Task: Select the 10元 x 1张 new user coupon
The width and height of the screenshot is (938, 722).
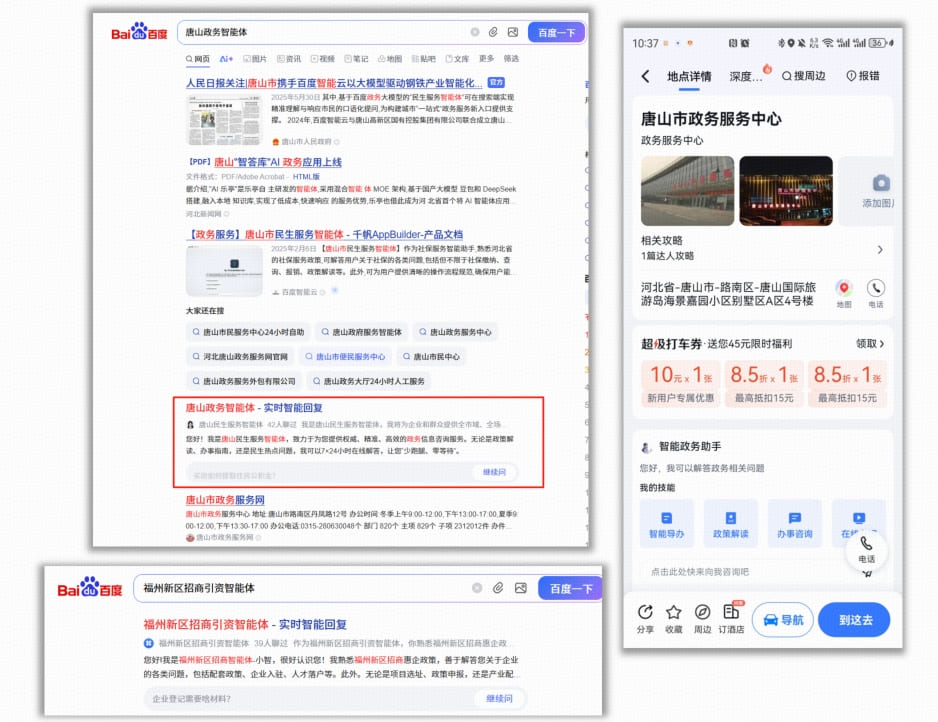Action: pos(680,383)
